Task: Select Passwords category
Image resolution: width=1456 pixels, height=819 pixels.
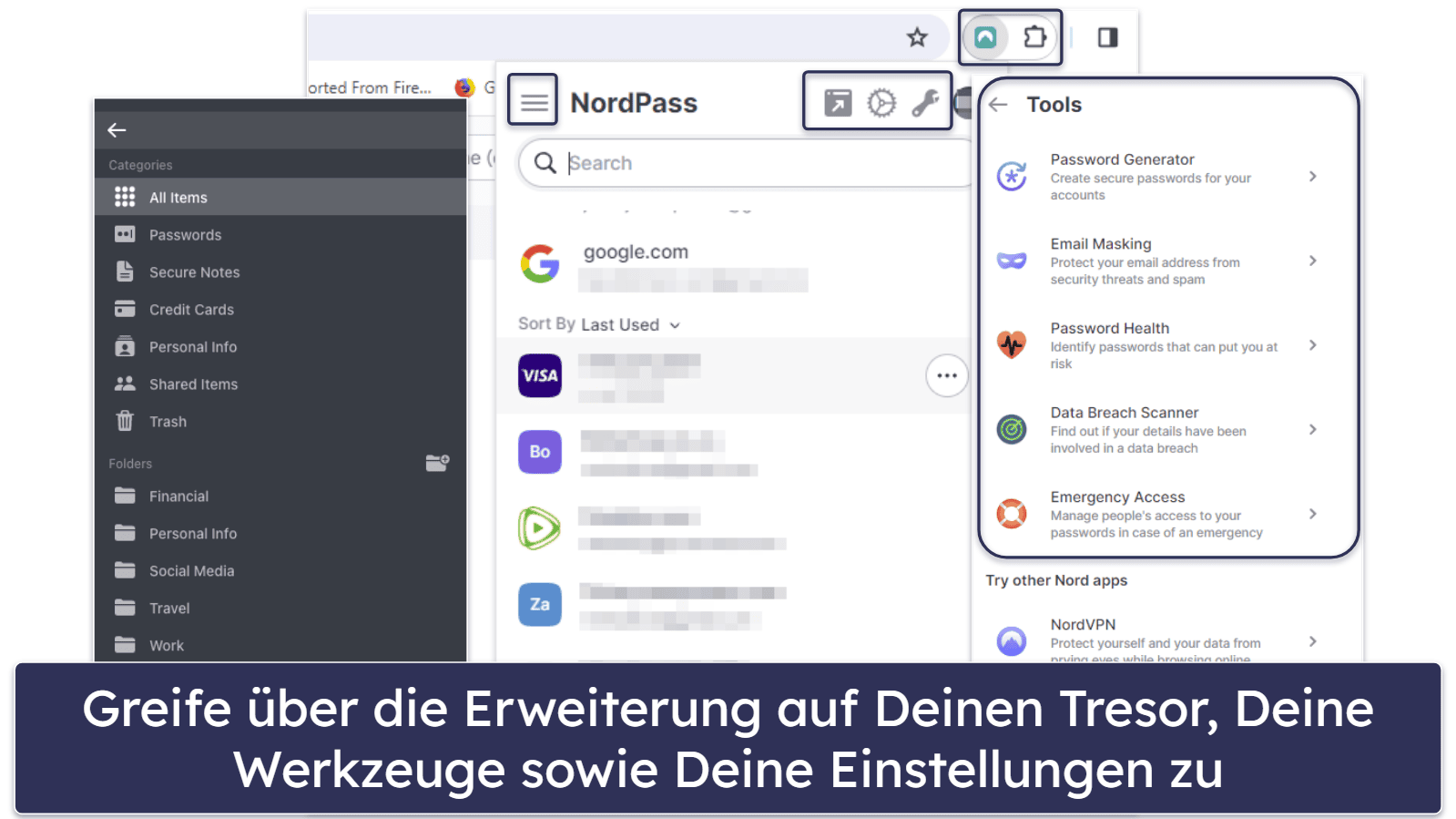Action: click(x=280, y=235)
